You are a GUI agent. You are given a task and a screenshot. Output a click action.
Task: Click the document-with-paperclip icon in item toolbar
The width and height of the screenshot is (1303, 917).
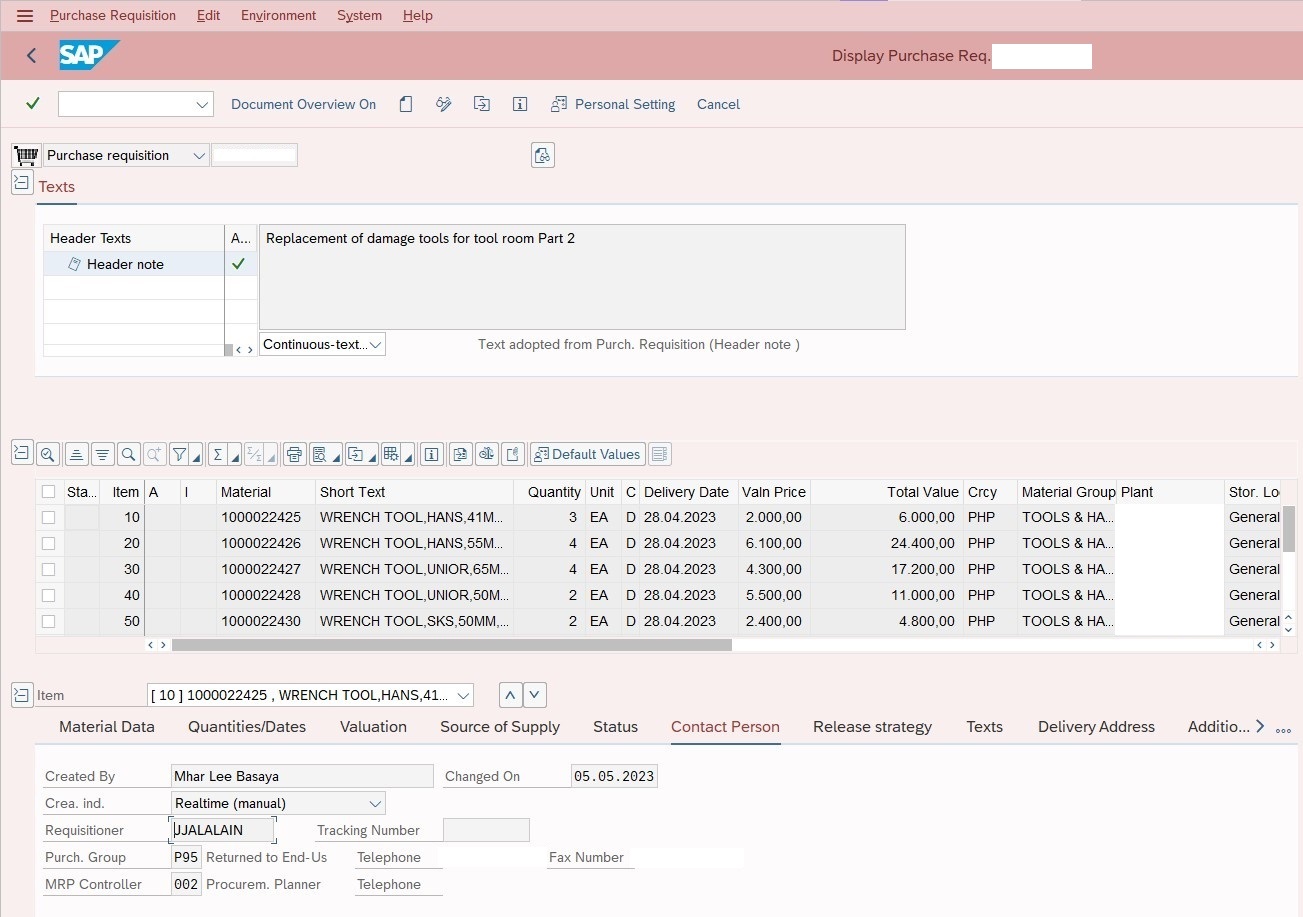click(x=512, y=454)
